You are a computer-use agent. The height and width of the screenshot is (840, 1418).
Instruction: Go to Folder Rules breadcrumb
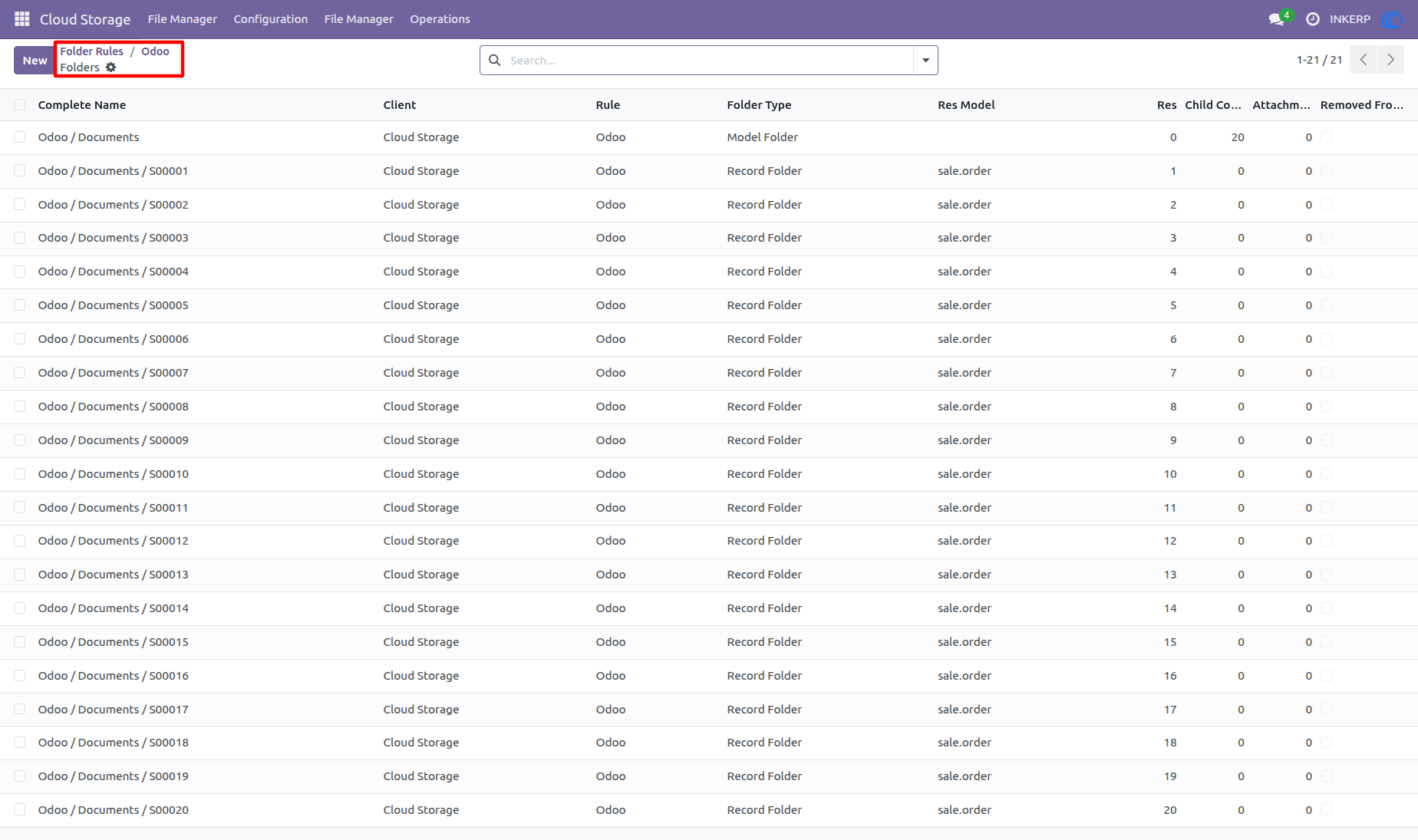92,51
